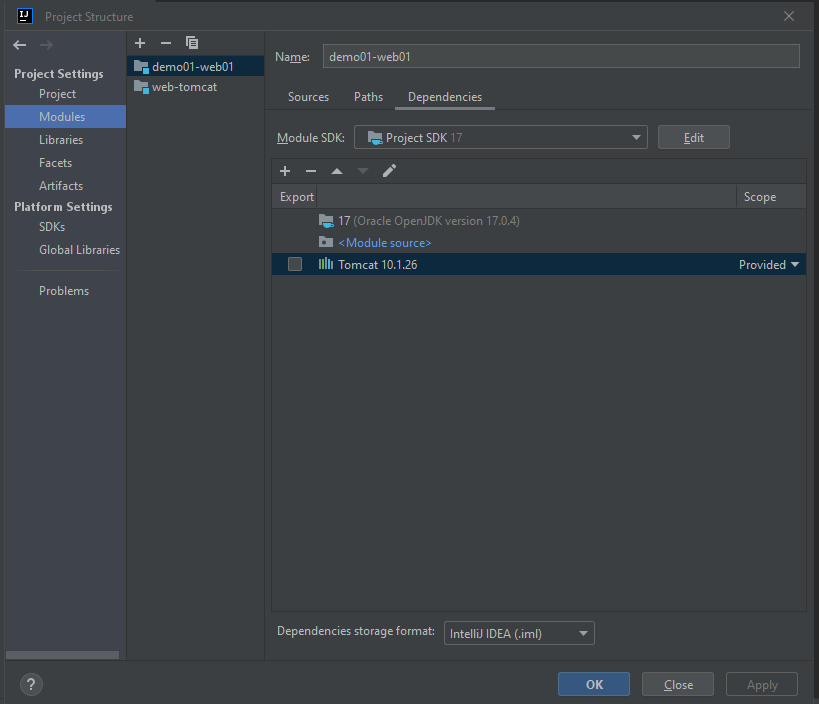Screen dimensions: 819x704
Task: Select the Module source row
Action: pyautogui.click(x=539, y=242)
